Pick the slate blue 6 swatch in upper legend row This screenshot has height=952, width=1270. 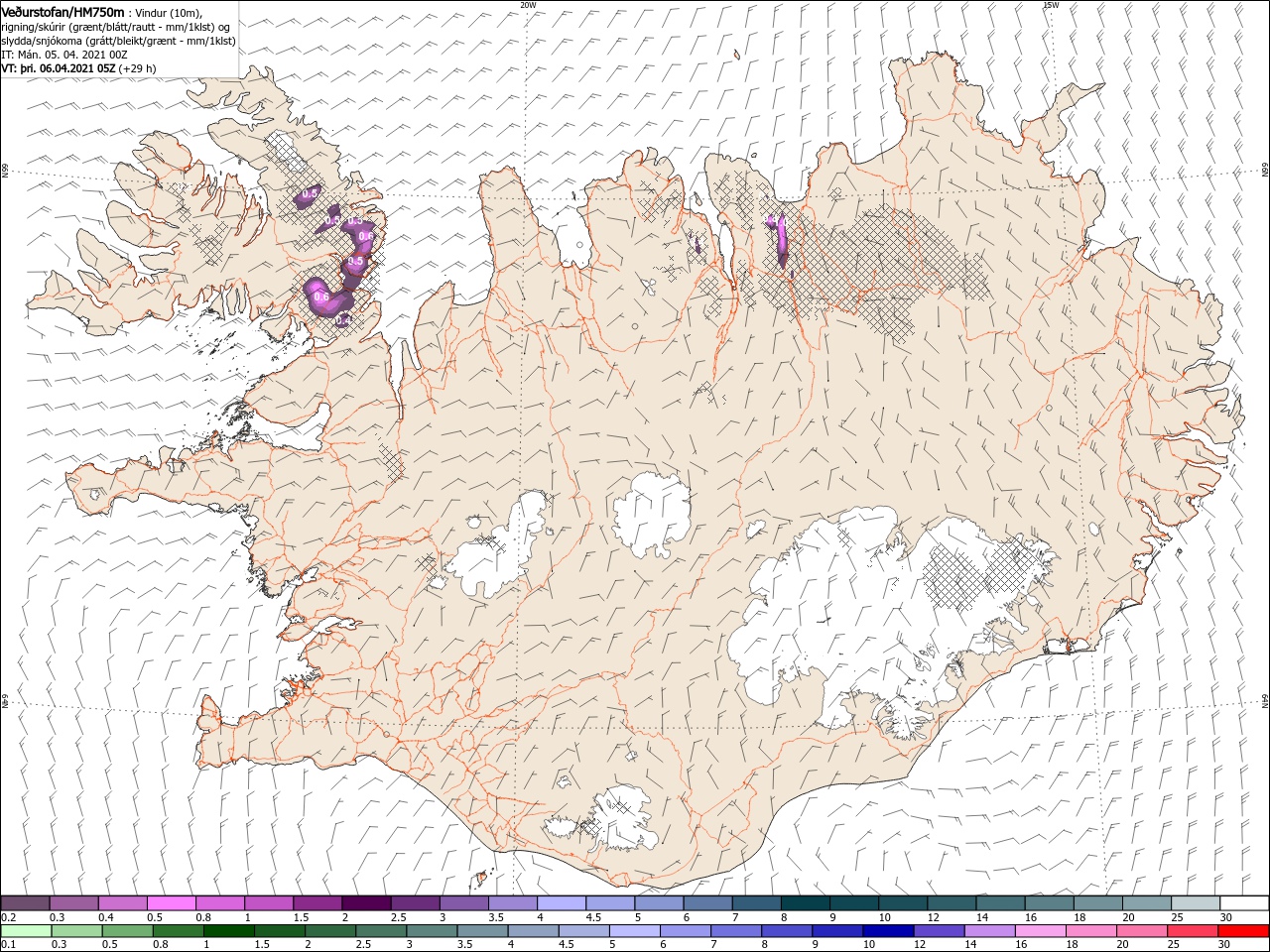[707, 903]
